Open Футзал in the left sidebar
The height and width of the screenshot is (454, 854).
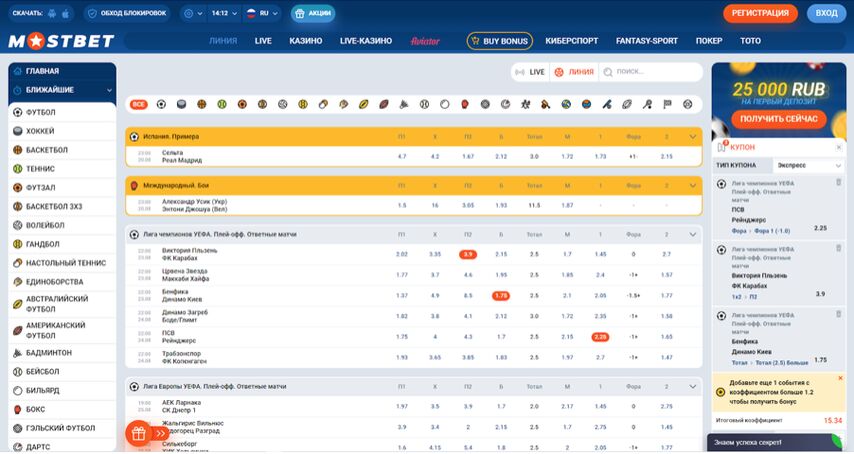[62, 188]
